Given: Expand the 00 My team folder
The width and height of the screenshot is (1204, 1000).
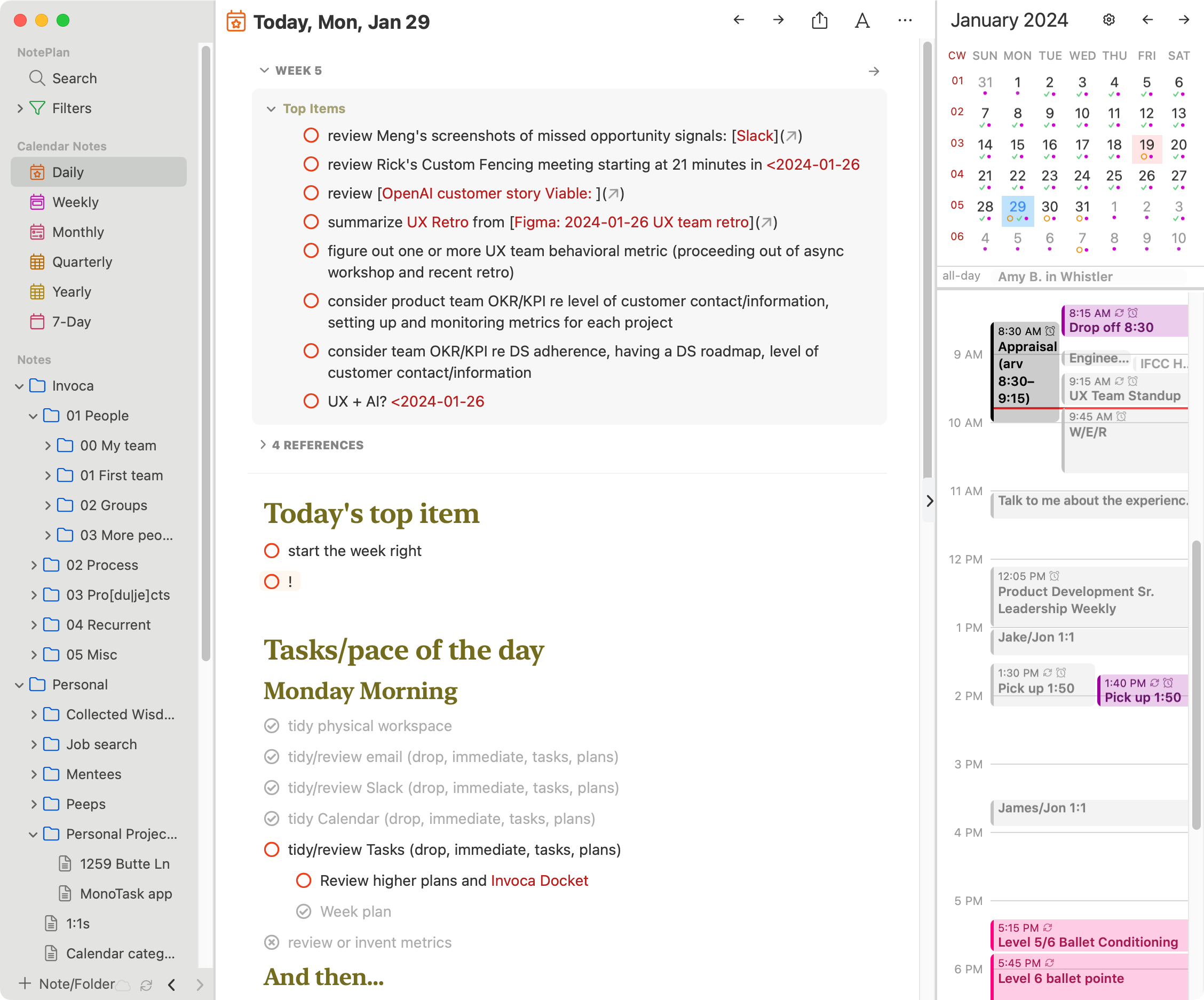Looking at the screenshot, I should (47, 446).
